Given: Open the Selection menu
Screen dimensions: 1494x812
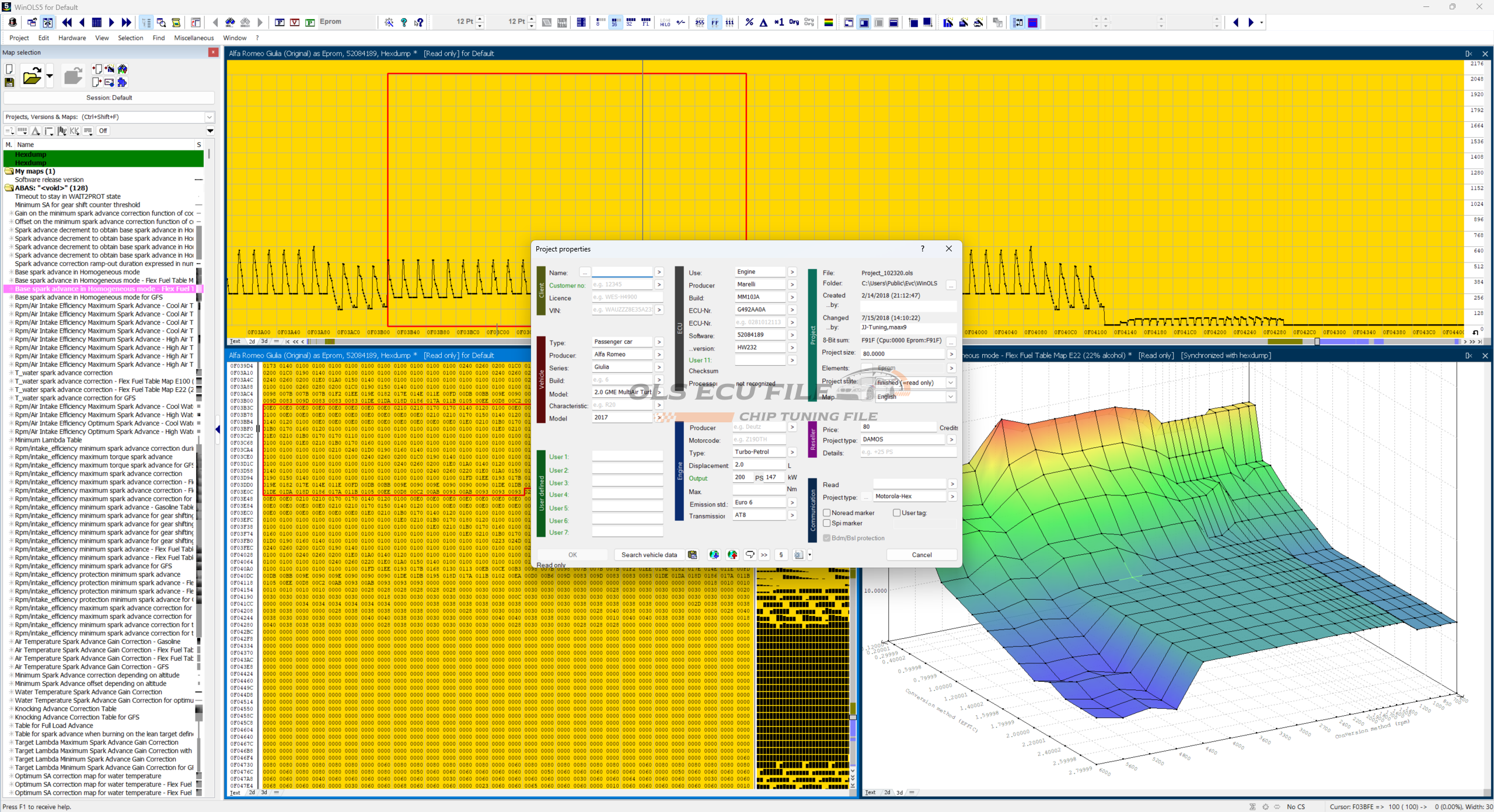Looking at the screenshot, I should pyautogui.click(x=130, y=38).
